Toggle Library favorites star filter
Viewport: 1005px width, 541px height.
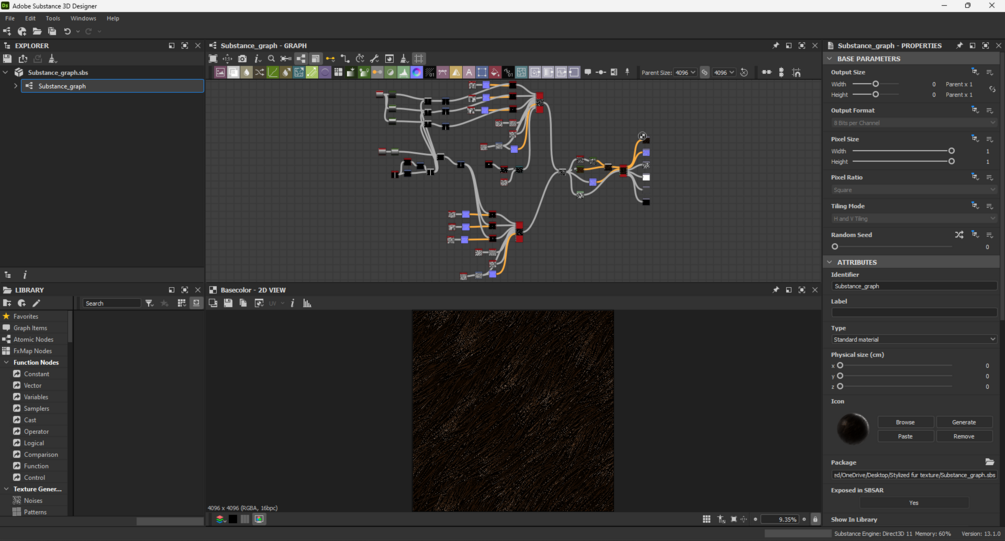pyautogui.click(x=165, y=303)
